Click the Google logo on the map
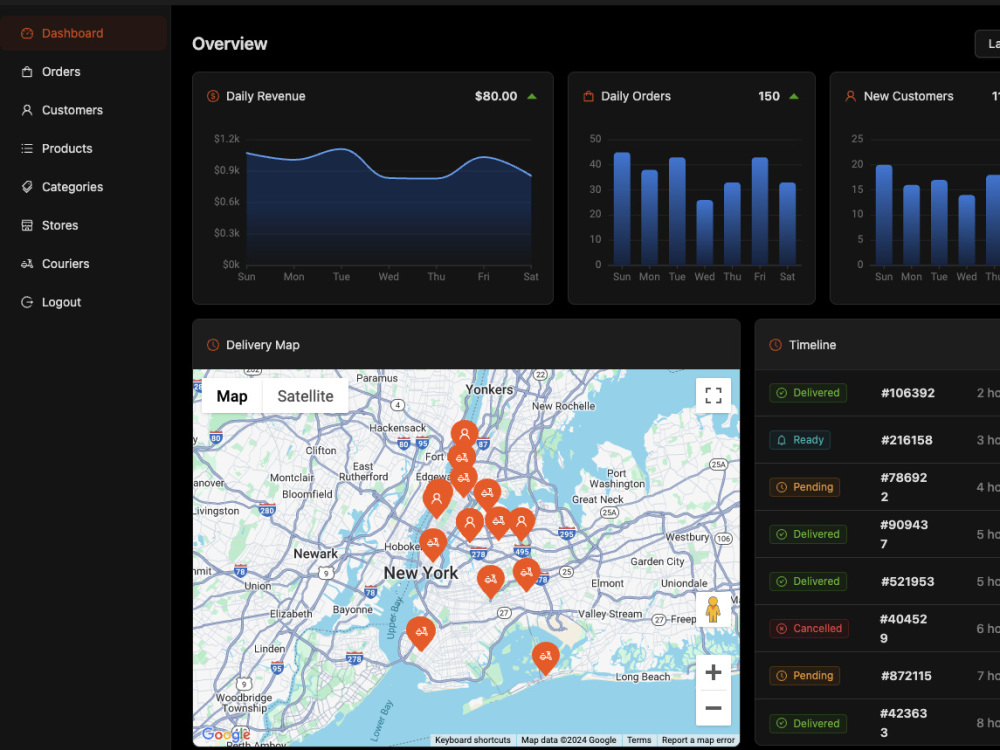Image resolution: width=1000 pixels, height=750 pixels. 226,735
